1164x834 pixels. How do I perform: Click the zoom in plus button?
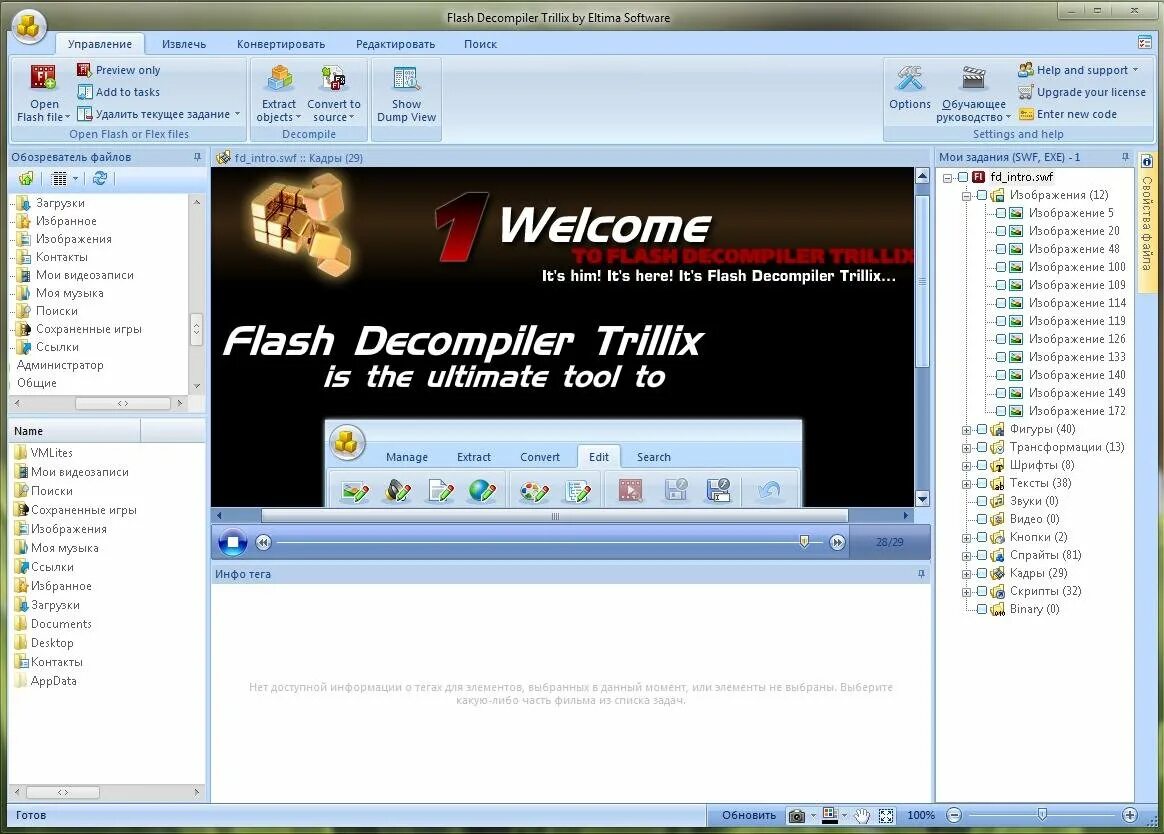click(1130, 815)
